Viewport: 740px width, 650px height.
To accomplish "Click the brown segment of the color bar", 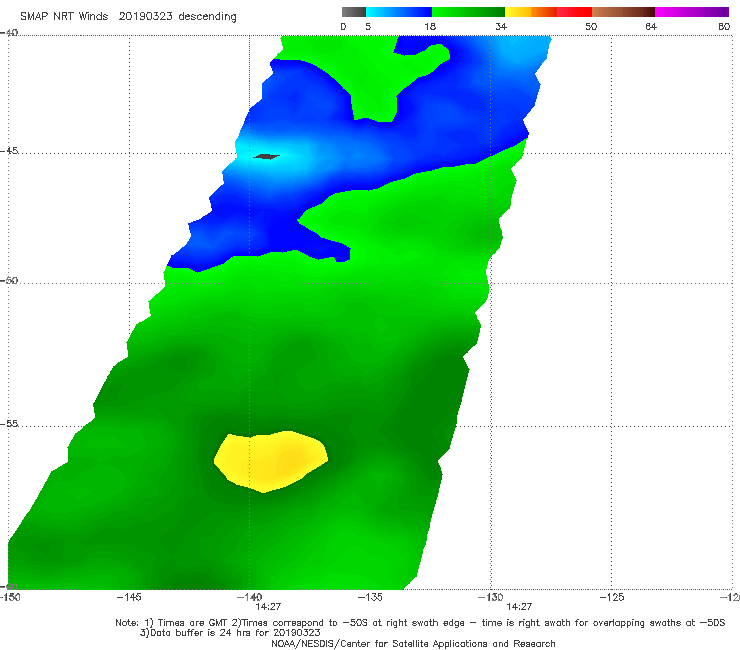I will tap(623, 12).
